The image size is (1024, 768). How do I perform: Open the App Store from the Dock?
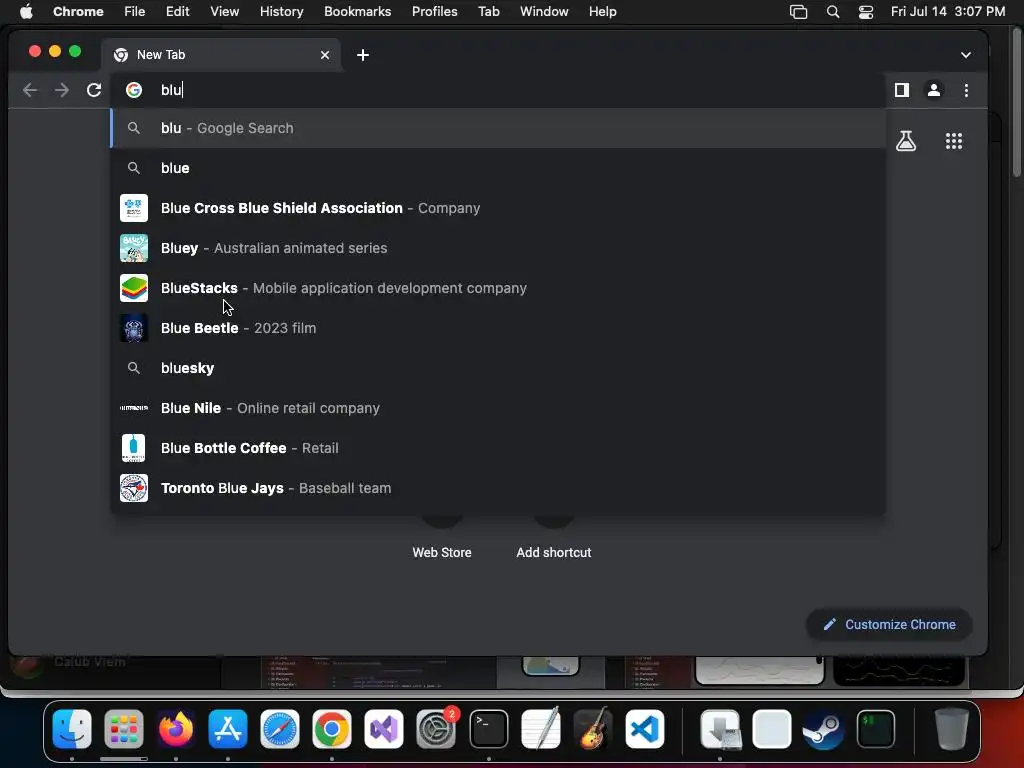click(228, 729)
